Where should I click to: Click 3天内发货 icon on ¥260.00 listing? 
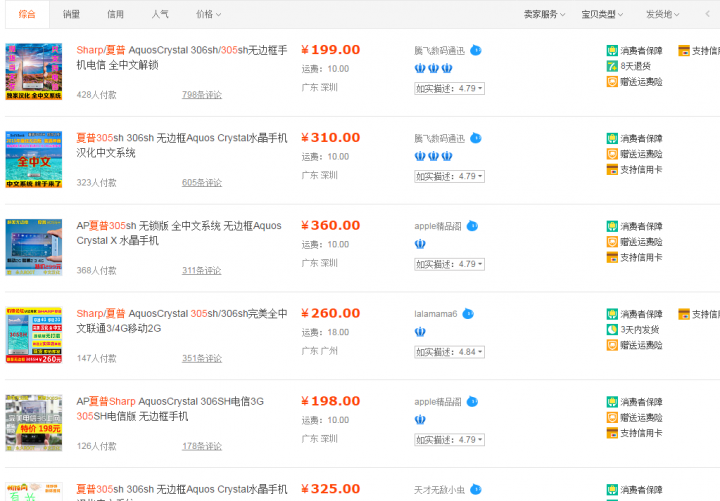(x=612, y=330)
